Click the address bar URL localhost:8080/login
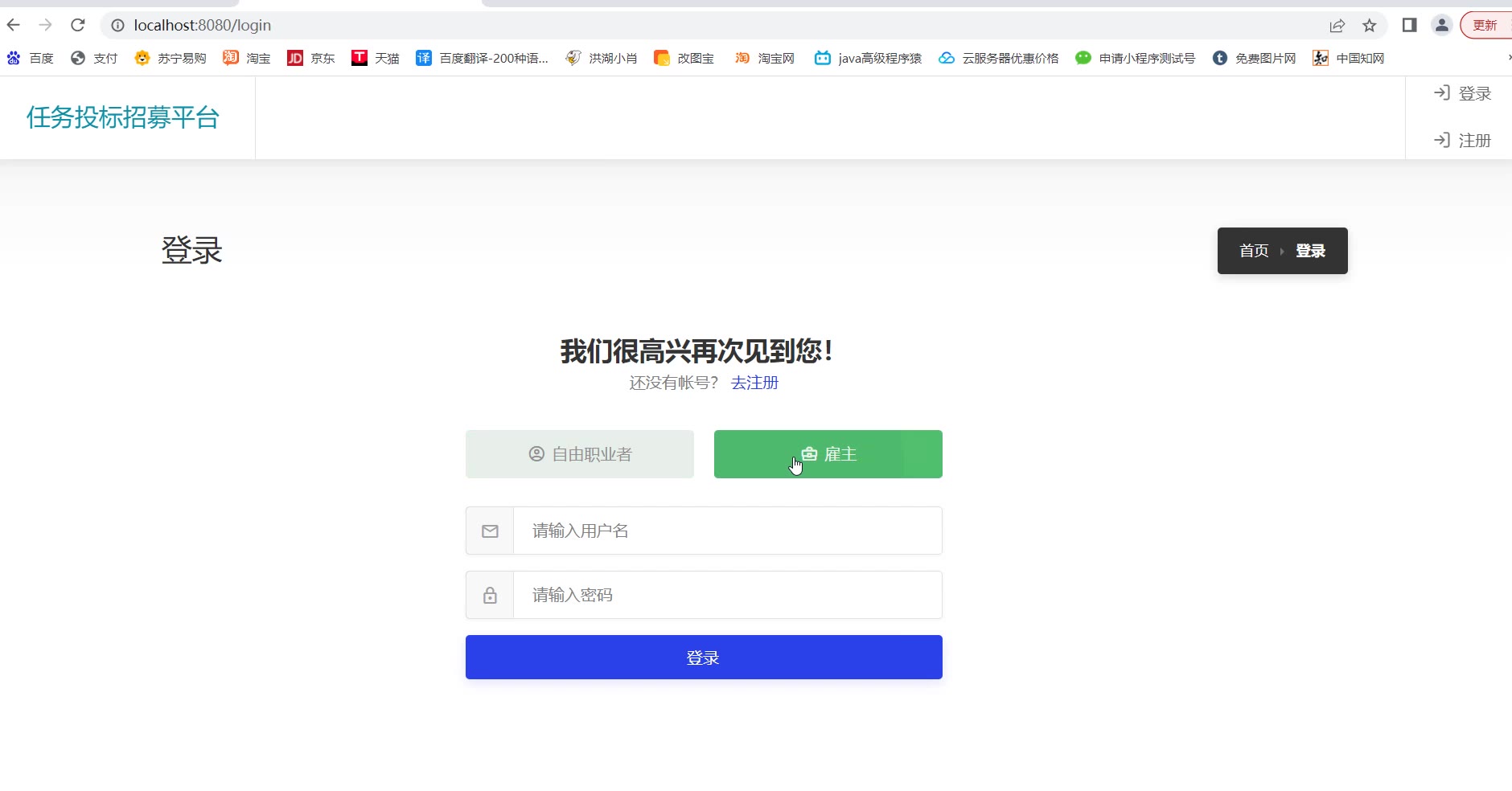 click(203, 26)
